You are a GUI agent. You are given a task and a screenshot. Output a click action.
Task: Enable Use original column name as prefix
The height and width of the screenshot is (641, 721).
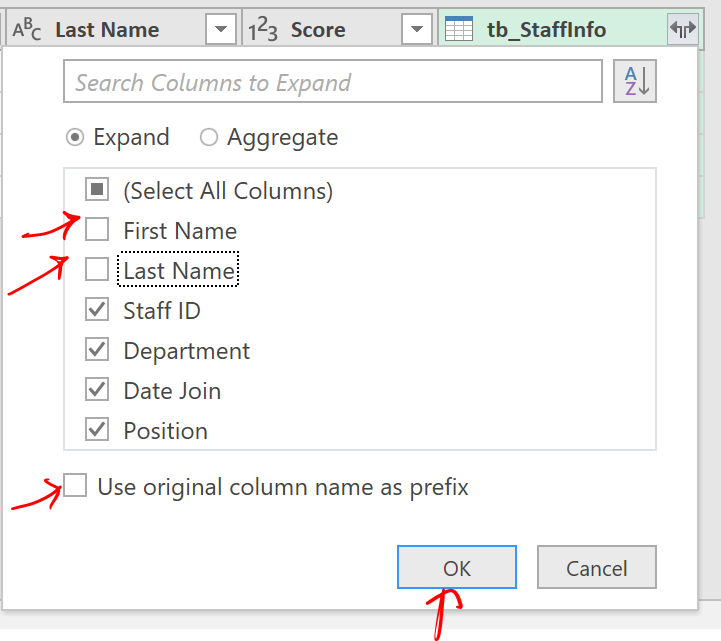click(75, 487)
